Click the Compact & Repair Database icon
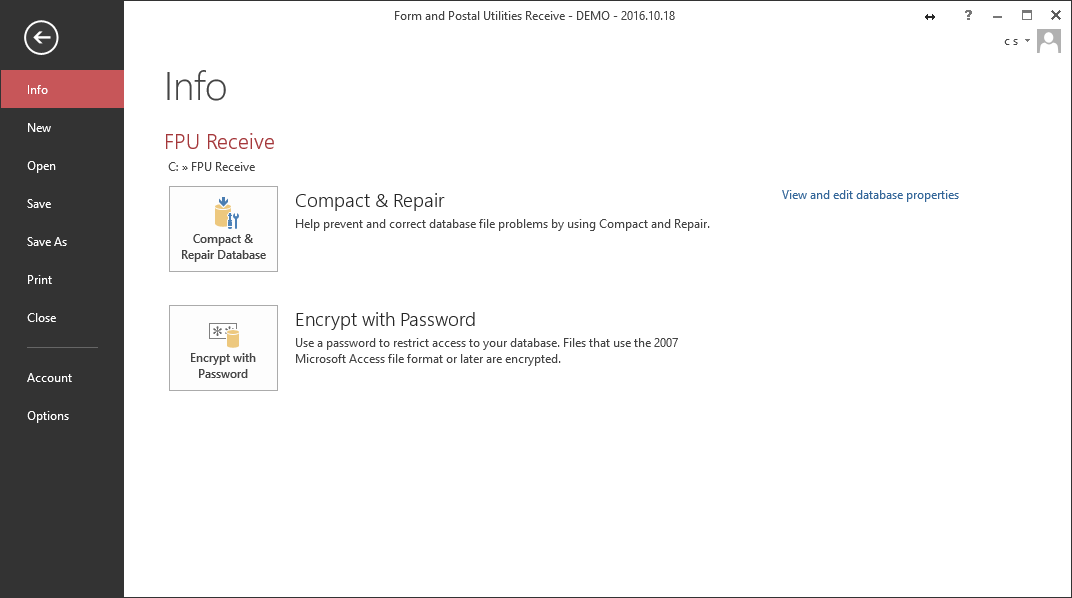This screenshot has width=1072, height=598. click(223, 228)
